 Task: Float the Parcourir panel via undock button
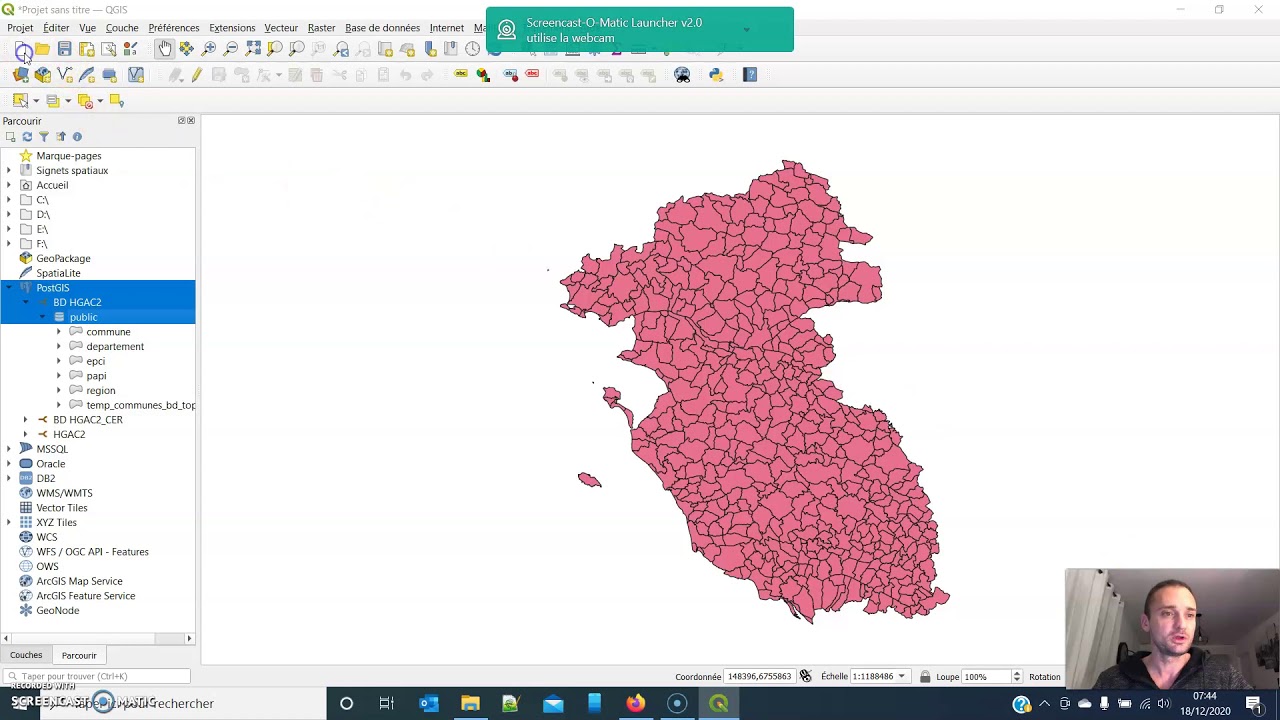(182, 121)
